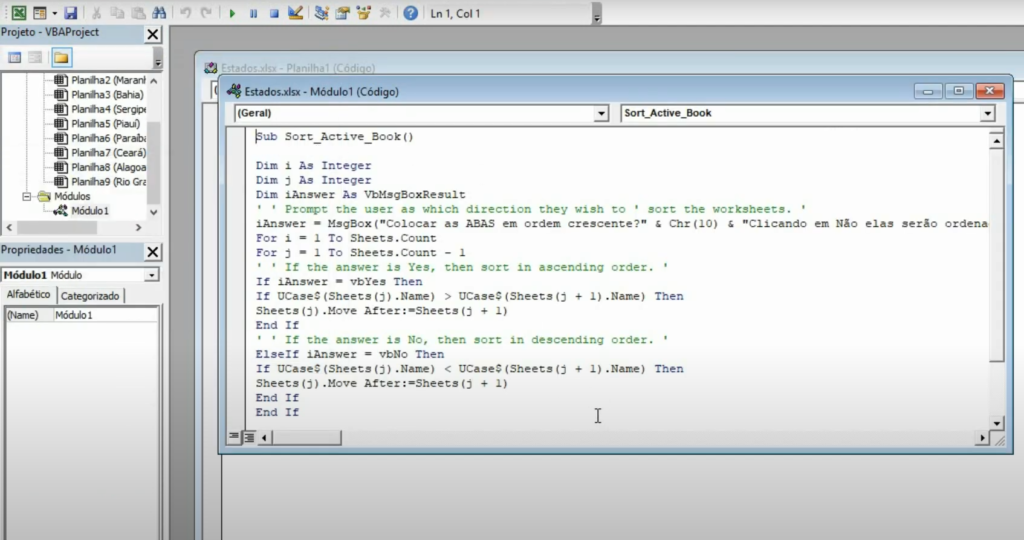Open the (Geral) object dropdown
This screenshot has height=540, width=1024.
point(601,114)
